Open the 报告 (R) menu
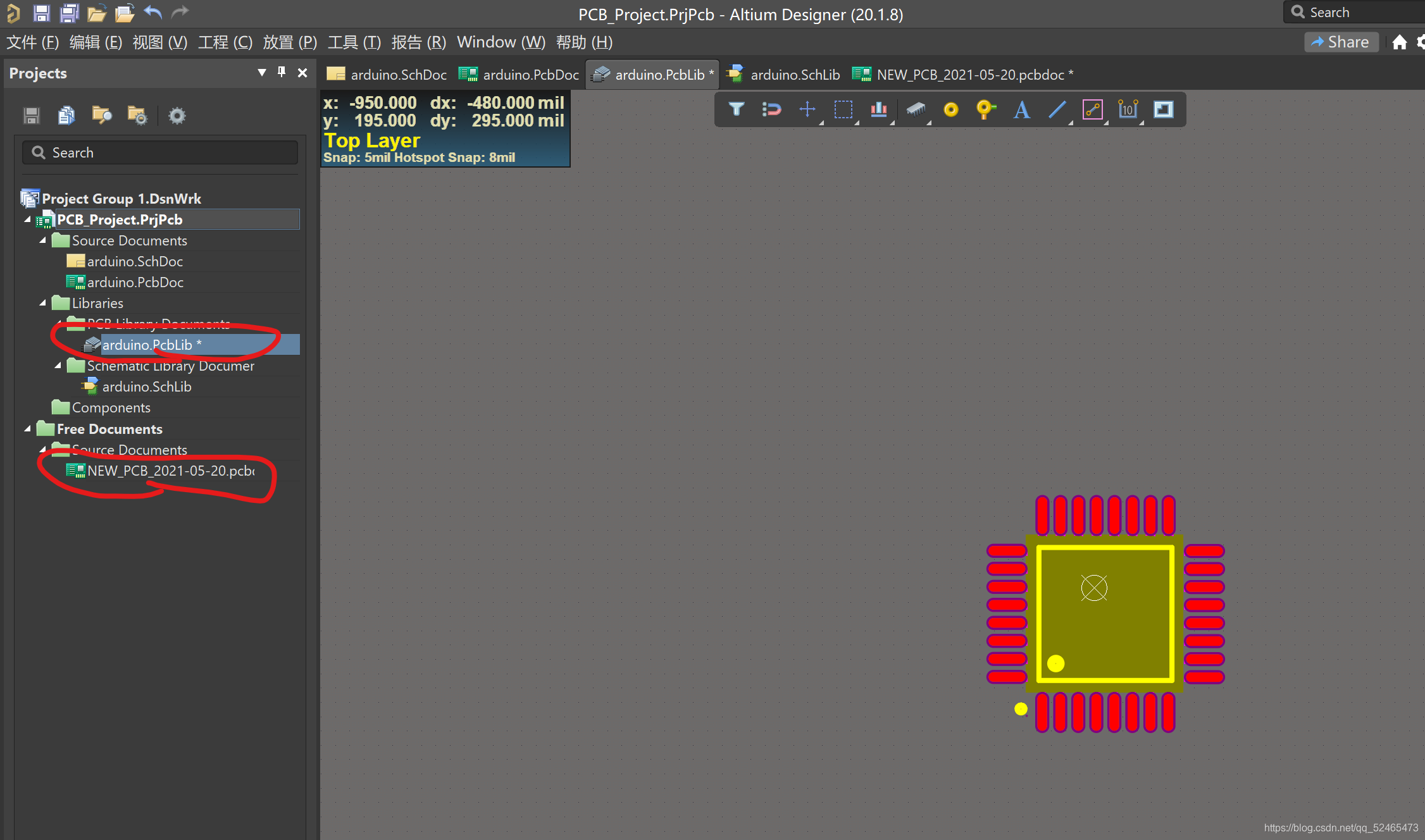The image size is (1425, 840). click(418, 42)
